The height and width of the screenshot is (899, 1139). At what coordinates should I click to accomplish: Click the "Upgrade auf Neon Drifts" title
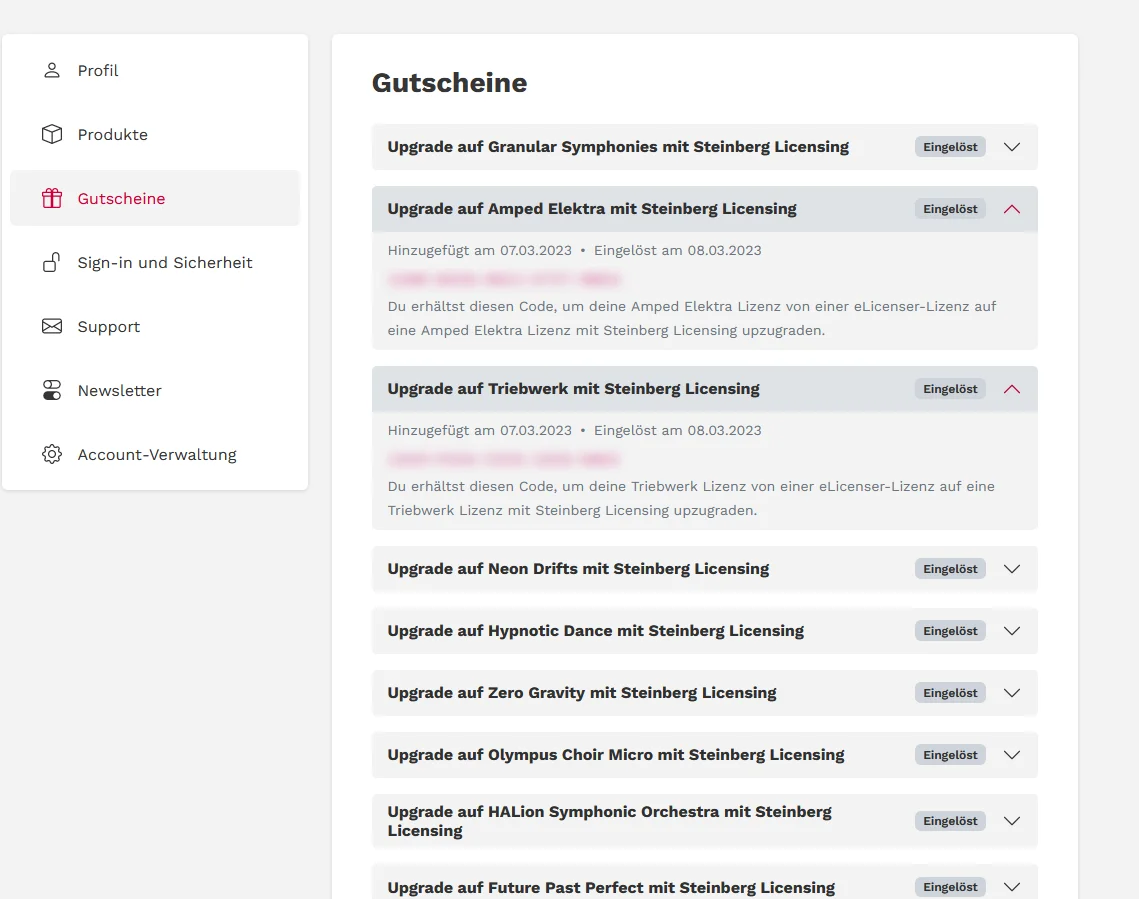578,569
